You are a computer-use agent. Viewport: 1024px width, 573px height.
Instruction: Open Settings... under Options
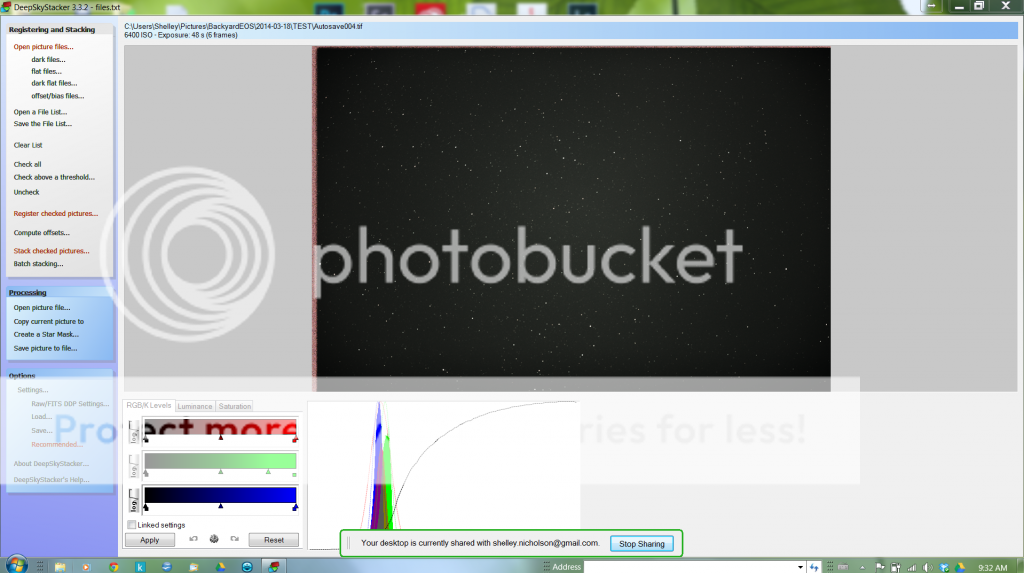(33, 390)
